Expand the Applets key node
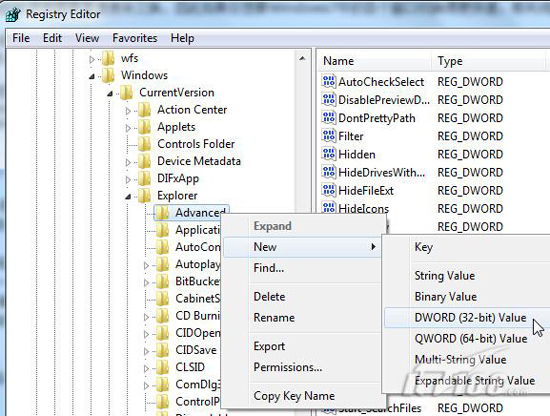Screen dimensions: 550x416 pyautogui.click(x=128, y=128)
